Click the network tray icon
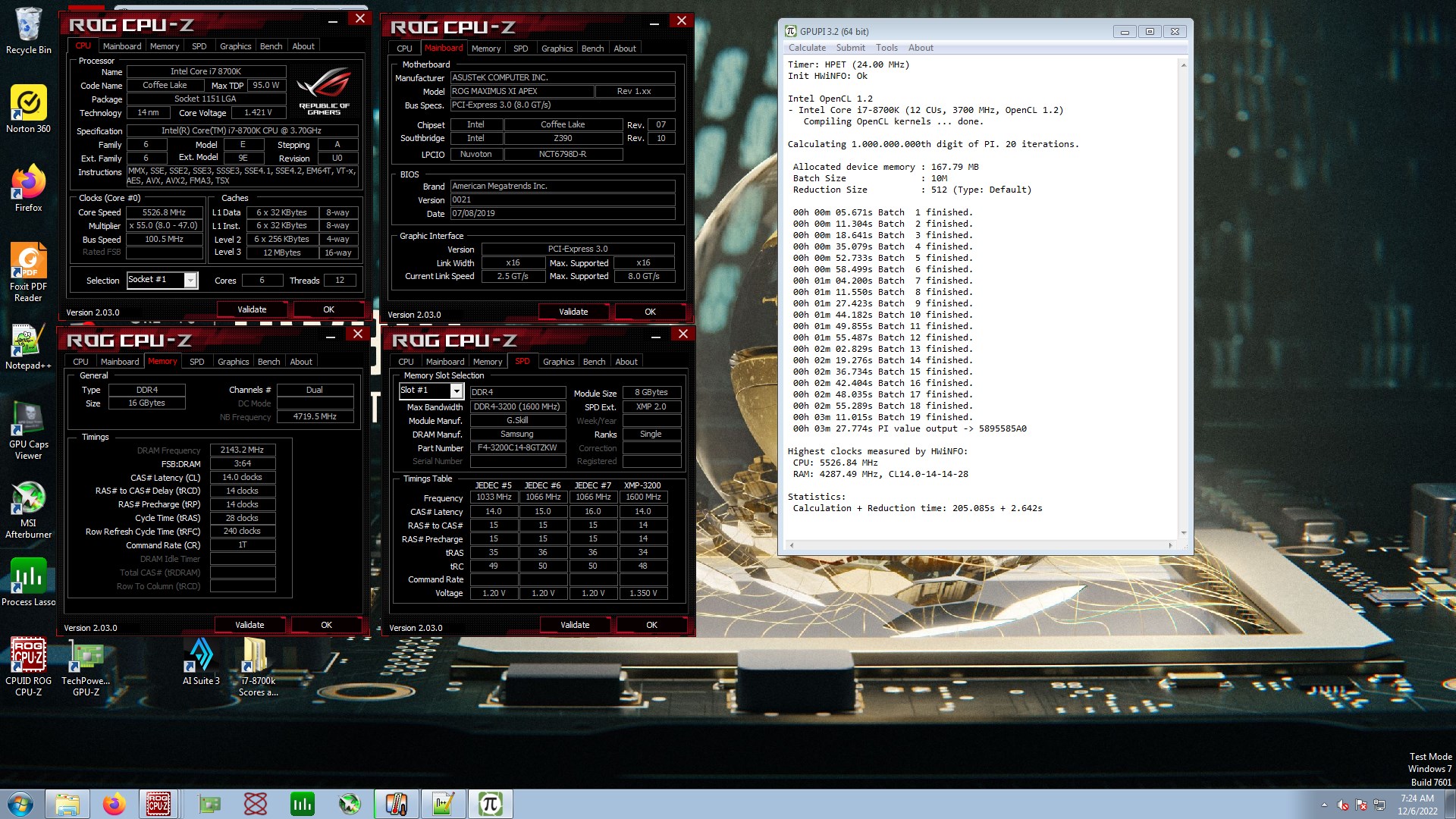1456x819 pixels. [1379, 805]
